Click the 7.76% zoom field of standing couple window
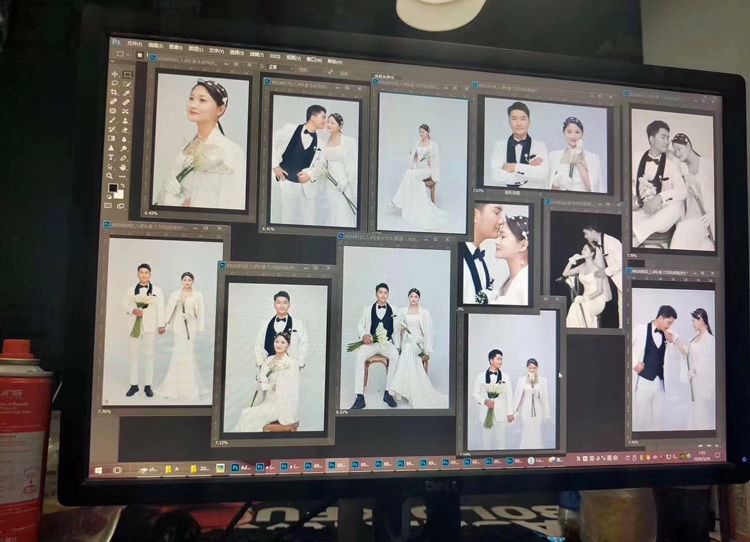Viewport: 750px width, 542px height. 104,411
